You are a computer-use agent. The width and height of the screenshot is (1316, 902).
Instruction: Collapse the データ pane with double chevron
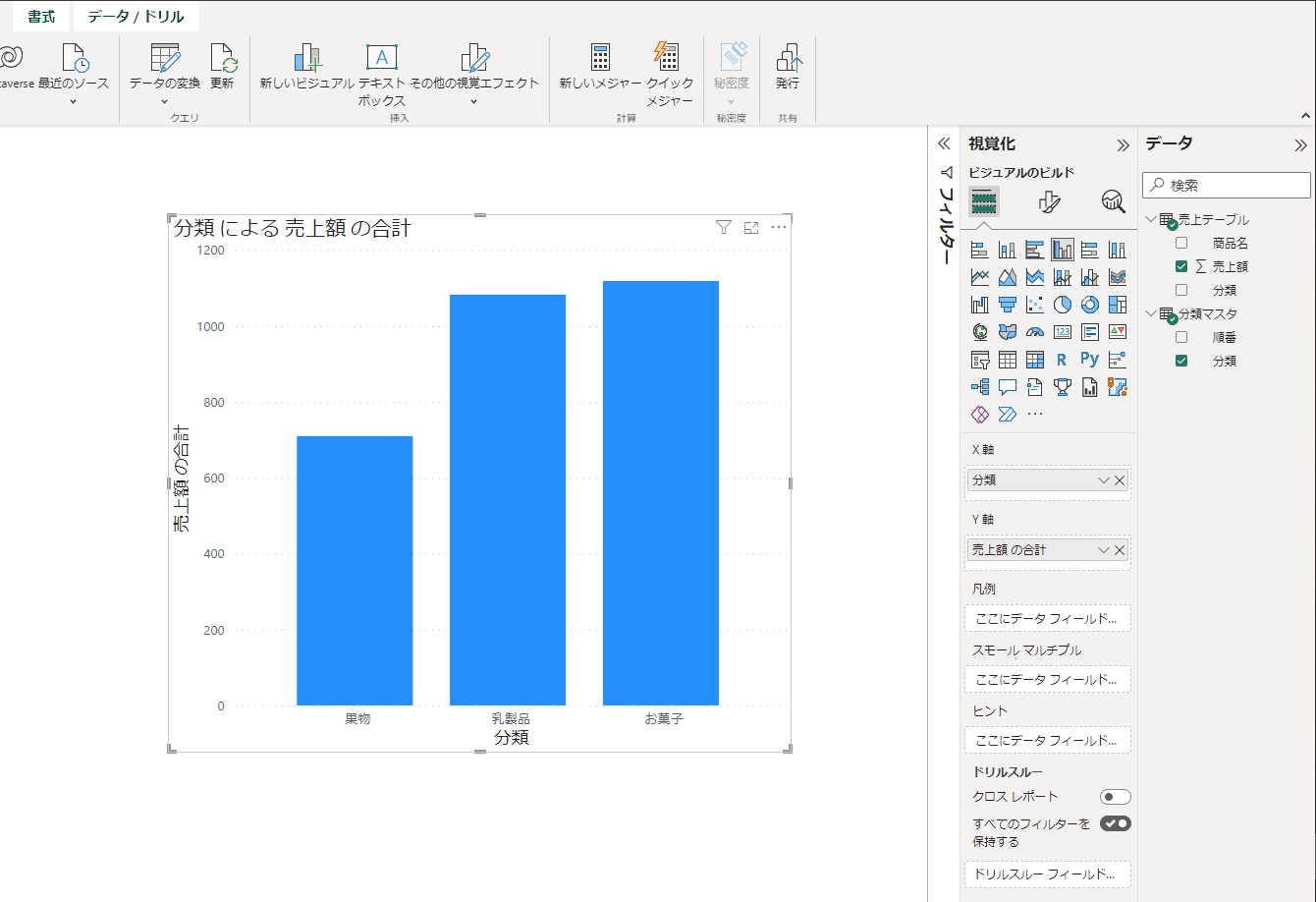click(x=1302, y=144)
